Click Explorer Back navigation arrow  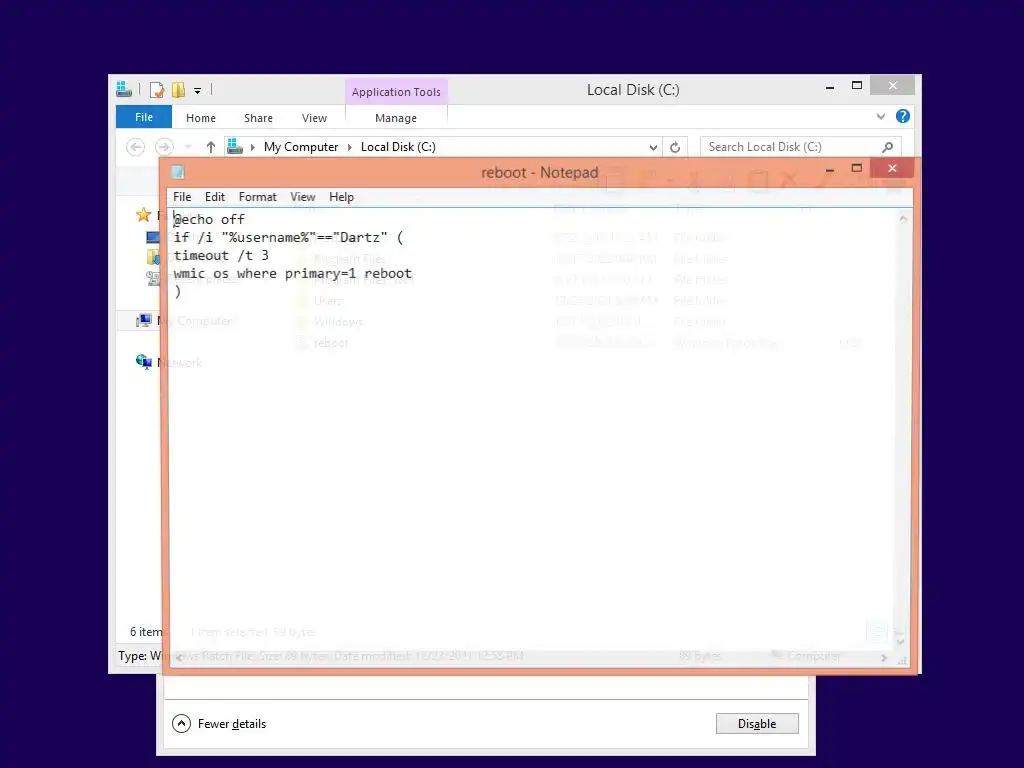coord(135,147)
